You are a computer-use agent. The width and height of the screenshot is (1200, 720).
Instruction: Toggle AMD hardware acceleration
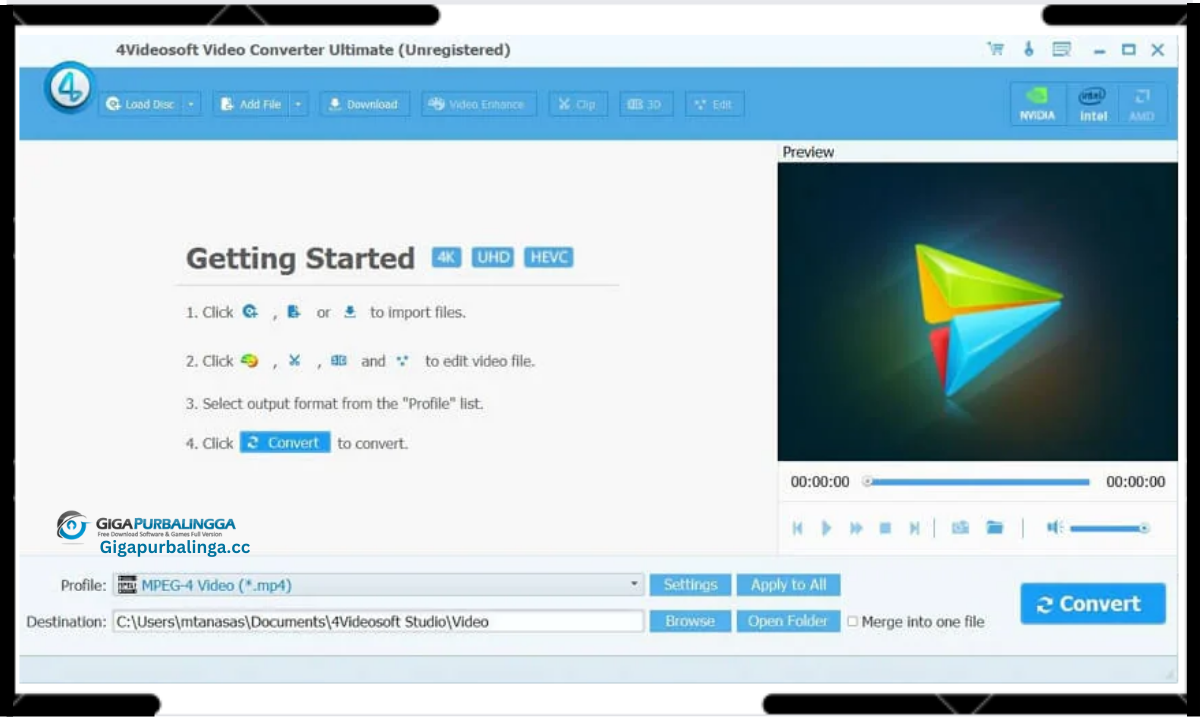point(1142,104)
